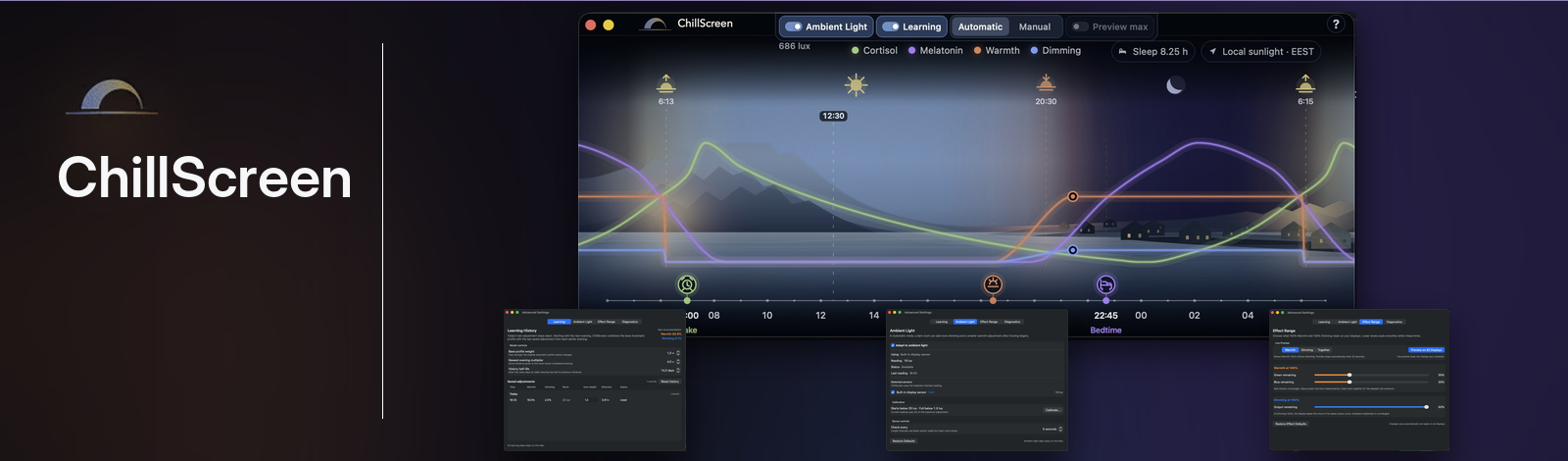Click the sunrise icon at 6:13

[x=666, y=82]
